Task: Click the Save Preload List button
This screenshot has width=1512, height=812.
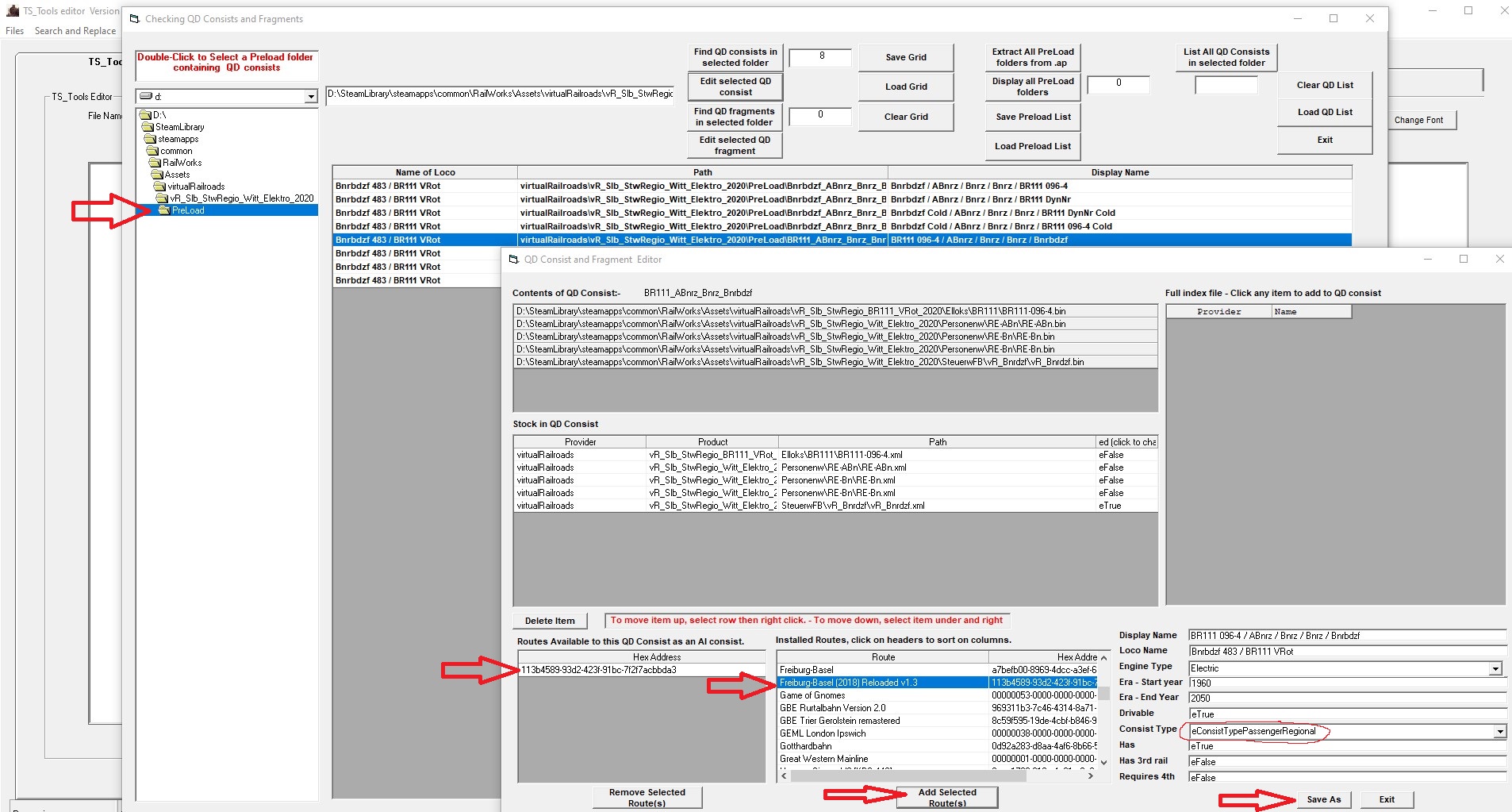Action: (1033, 117)
